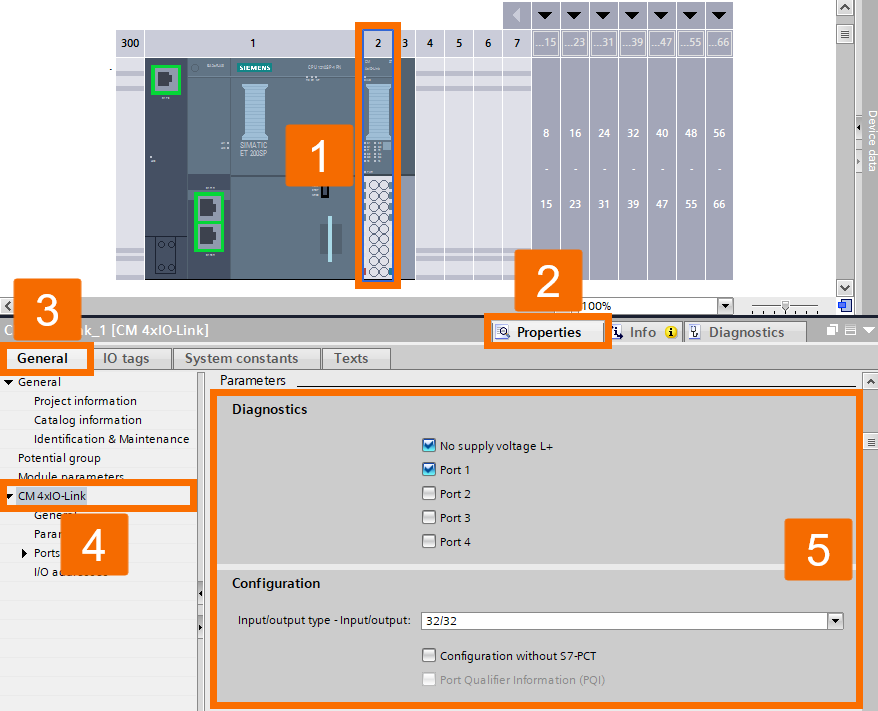Select CM 4xIO-Link in the tree
The height and width of the screenshot is (711, 878).
coord(52,496)
